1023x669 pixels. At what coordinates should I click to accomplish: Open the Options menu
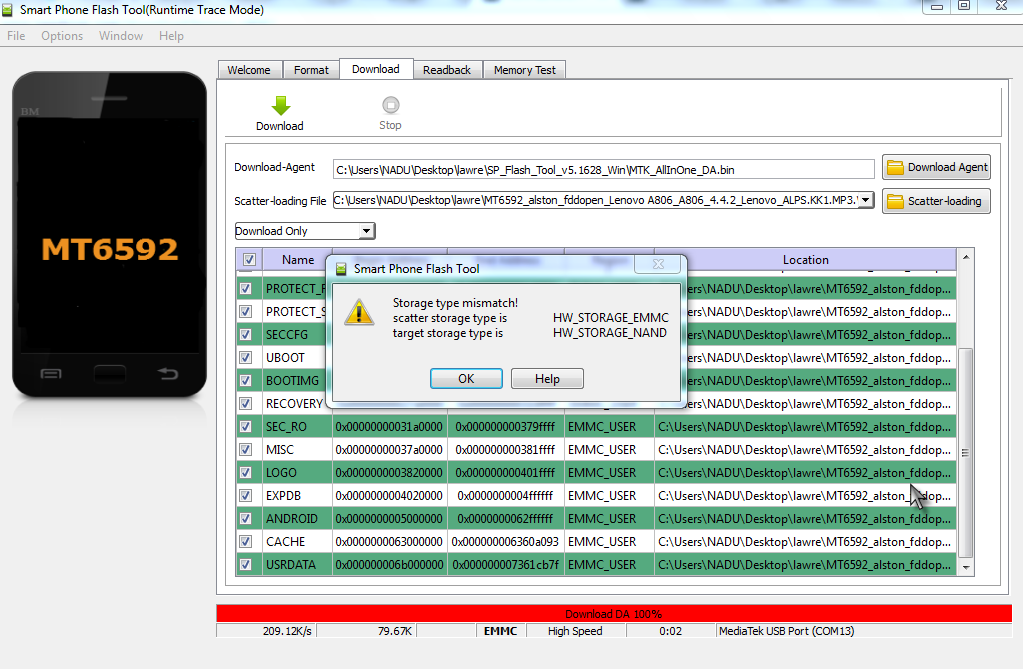click(x=62, y=36)
